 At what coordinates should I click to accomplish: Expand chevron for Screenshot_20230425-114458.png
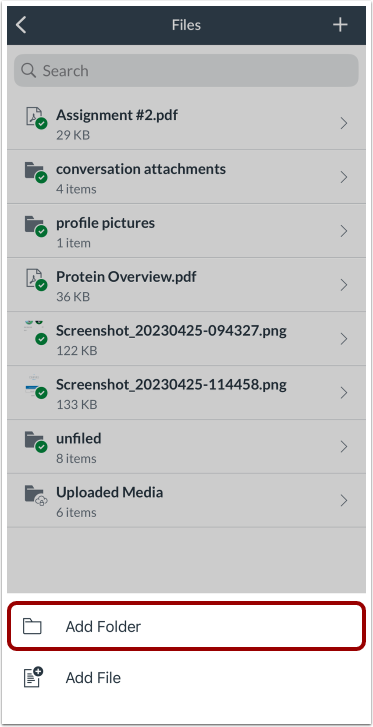(x=344, y=392)
